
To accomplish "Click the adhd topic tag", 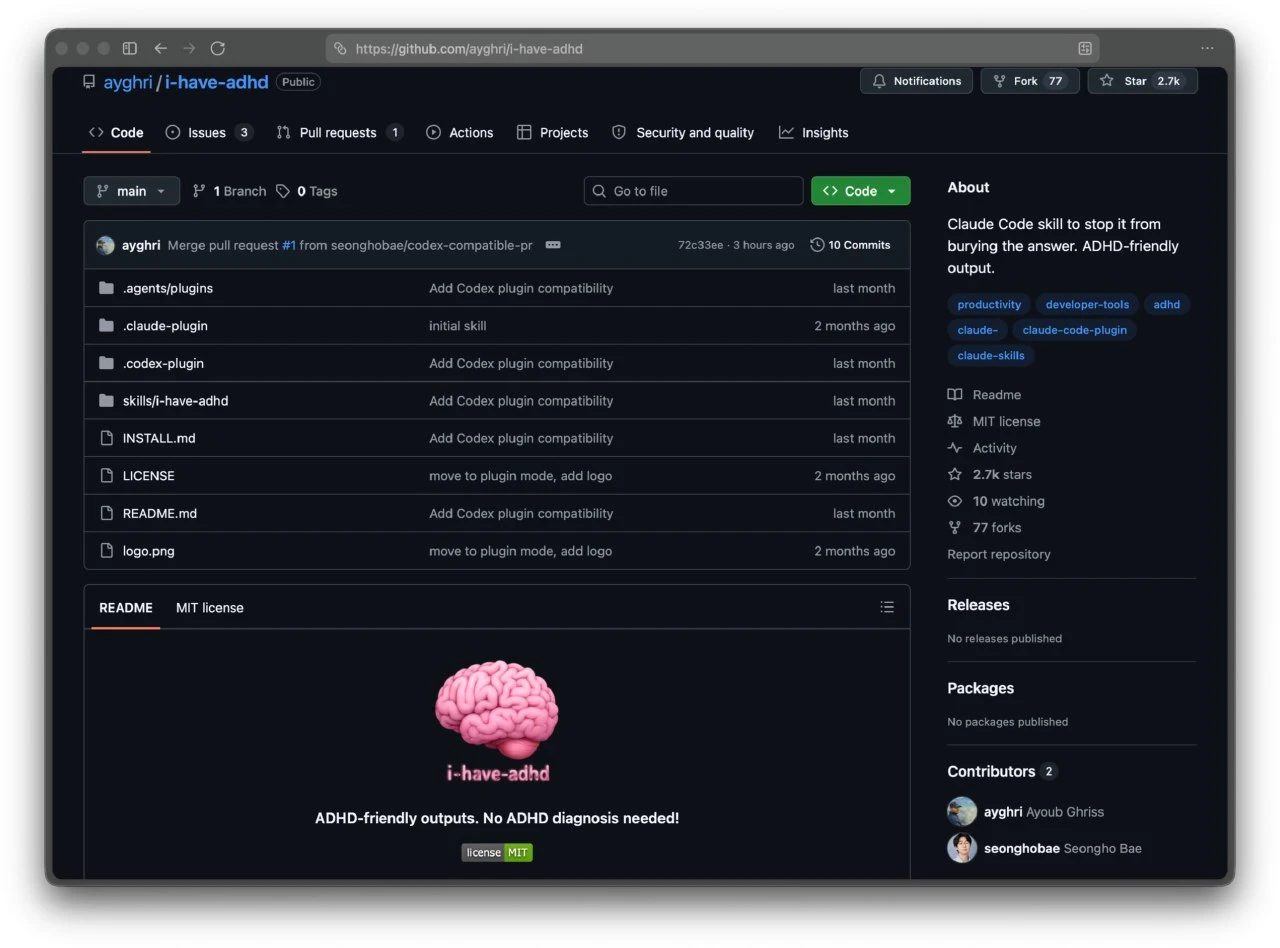I will 1166,304.
